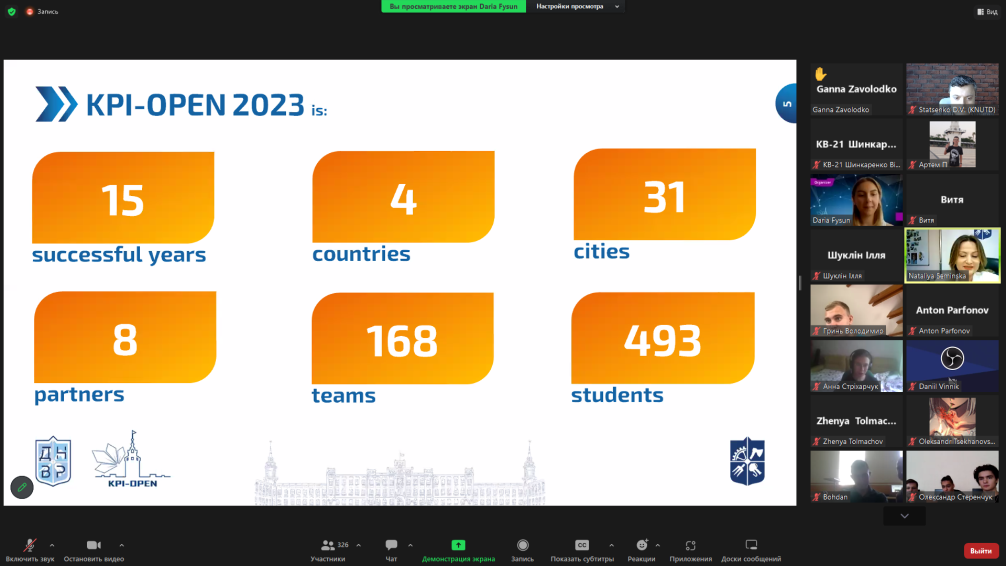1006x566 pixels.
Task: Click the blue slide number 5 badge
Action: click(x=786, y=103)
